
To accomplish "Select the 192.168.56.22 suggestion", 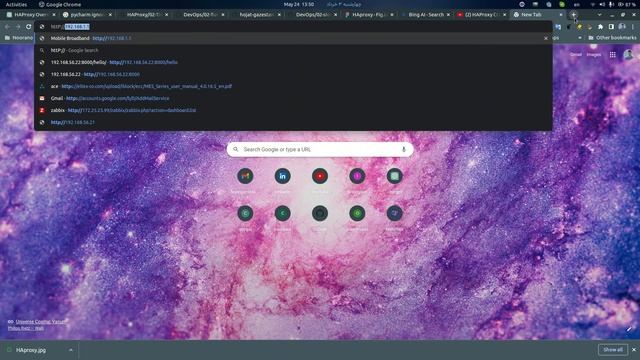I will click(293, 74).
